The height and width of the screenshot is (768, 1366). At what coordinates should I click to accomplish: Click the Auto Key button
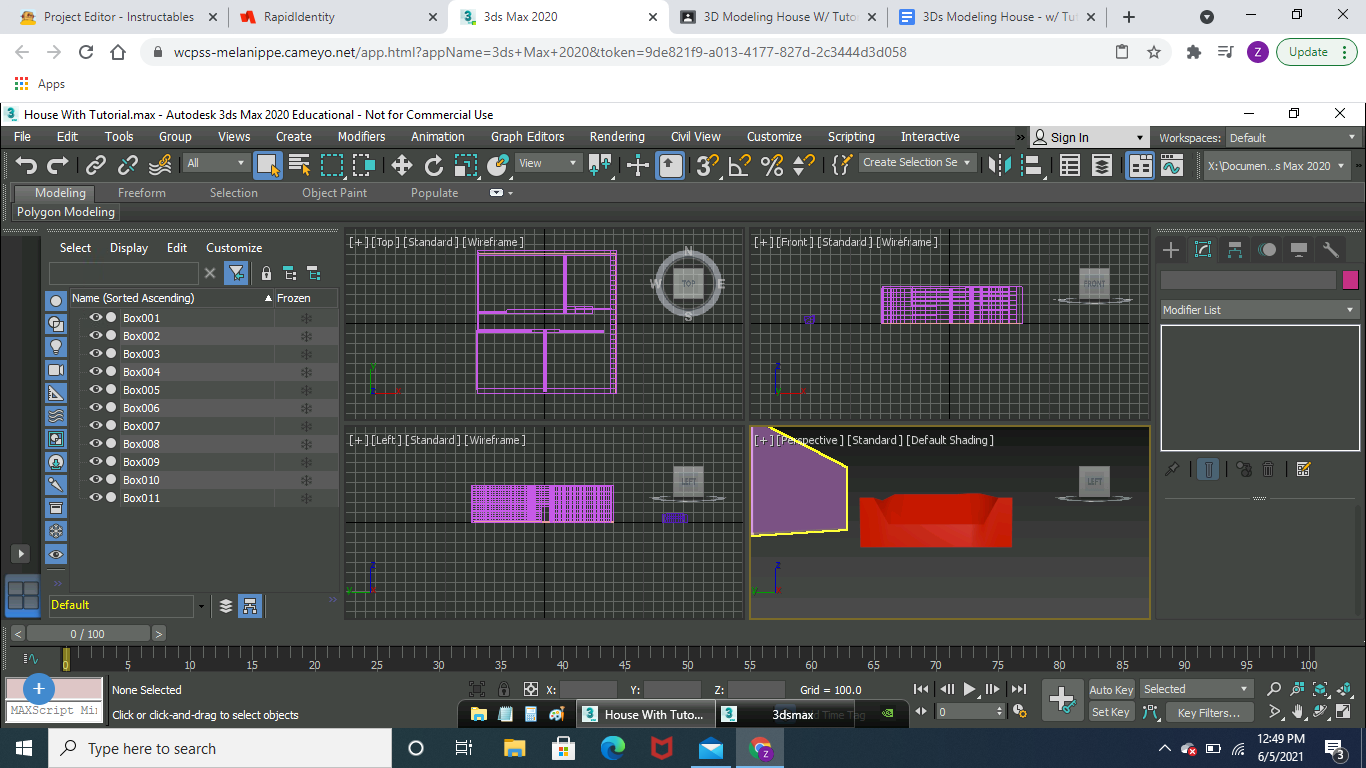(x=1111, y=690)
